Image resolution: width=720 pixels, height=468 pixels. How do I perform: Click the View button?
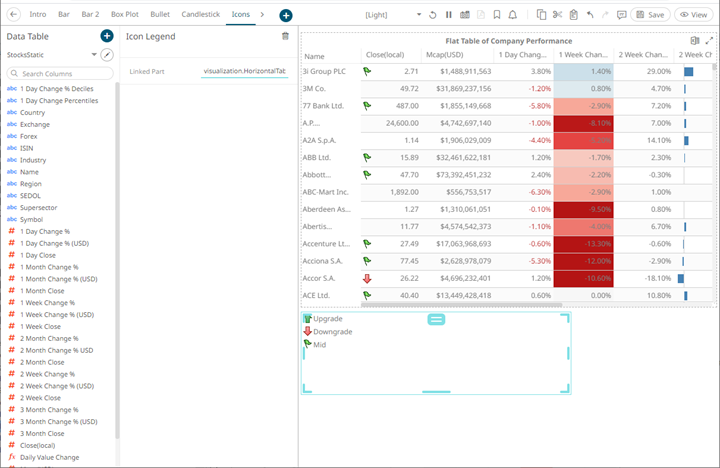[694, 15]
